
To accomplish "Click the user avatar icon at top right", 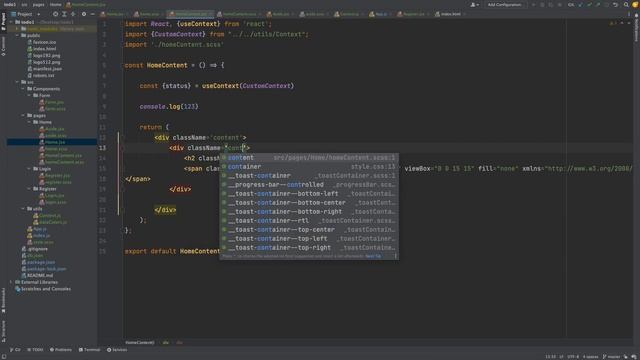I will pyautogui.click(x=635, y=4).
